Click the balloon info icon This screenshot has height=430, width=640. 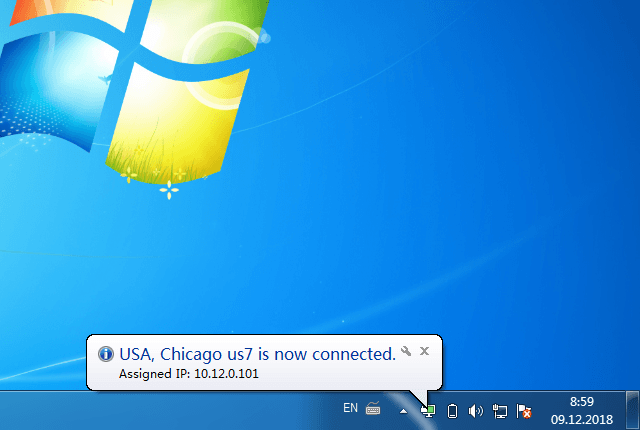pos(106,354)
